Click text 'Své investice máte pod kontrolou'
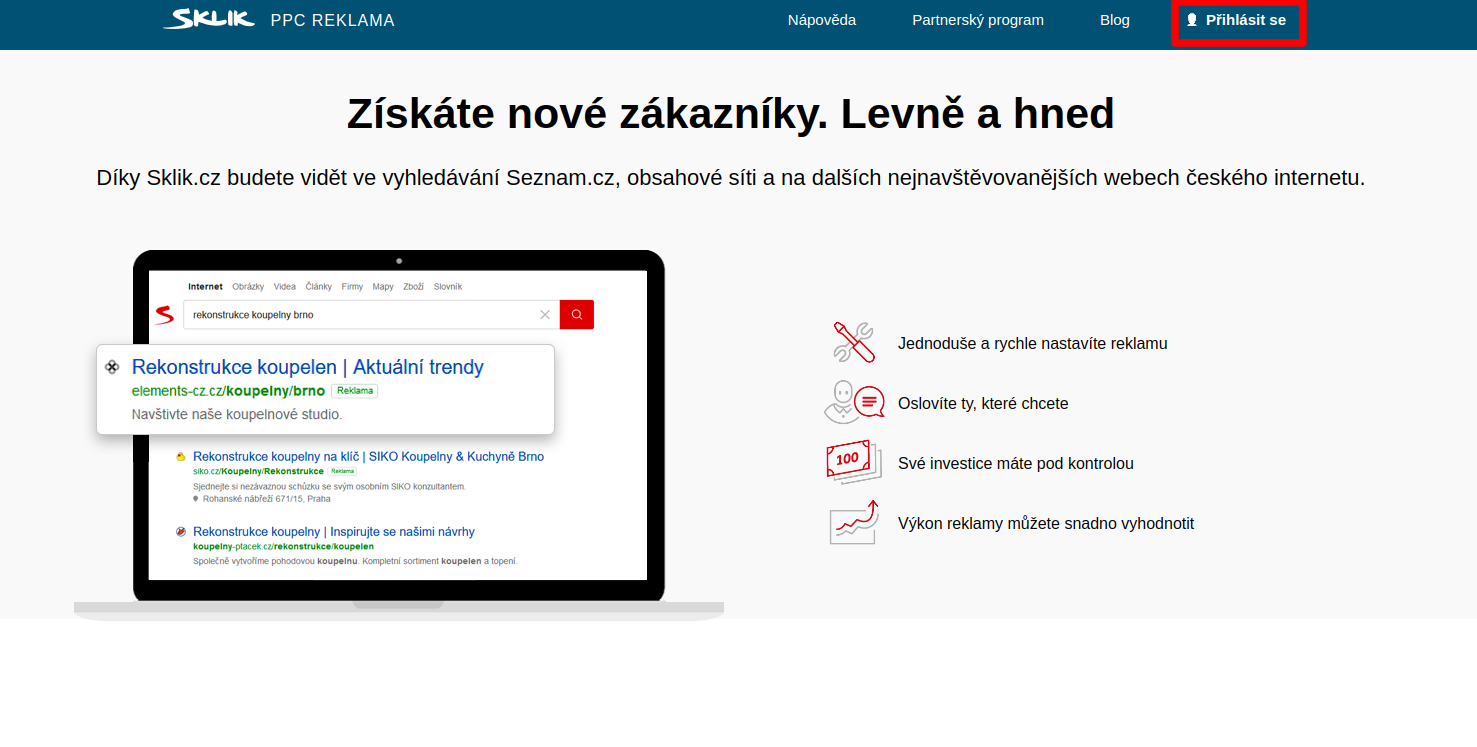The width and height of the screenshot is (1477, 747). click(1016, 463)
